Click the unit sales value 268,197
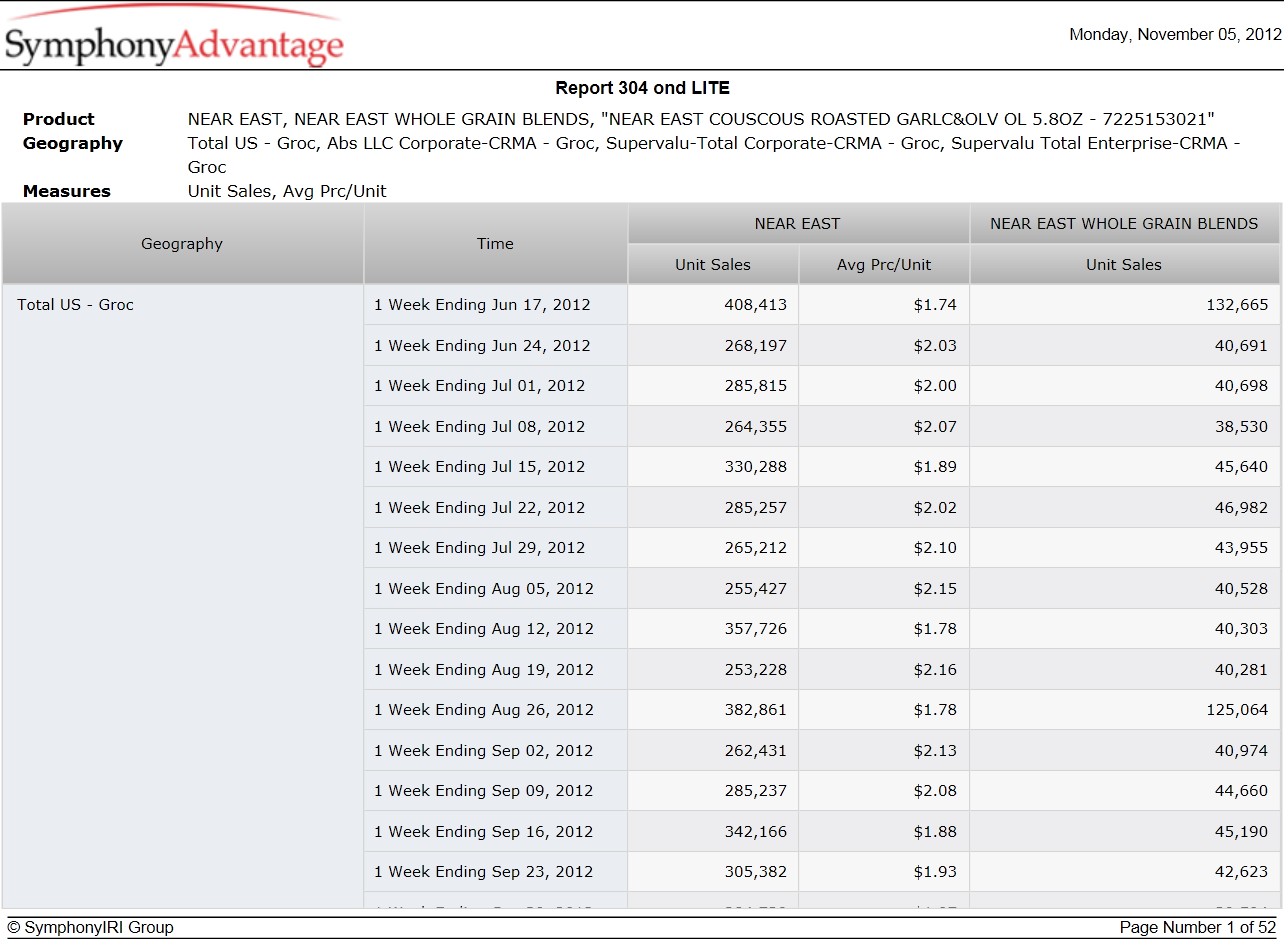This screenshot has height=946, width=1284. pyautogui.click(x=756, y=346)
